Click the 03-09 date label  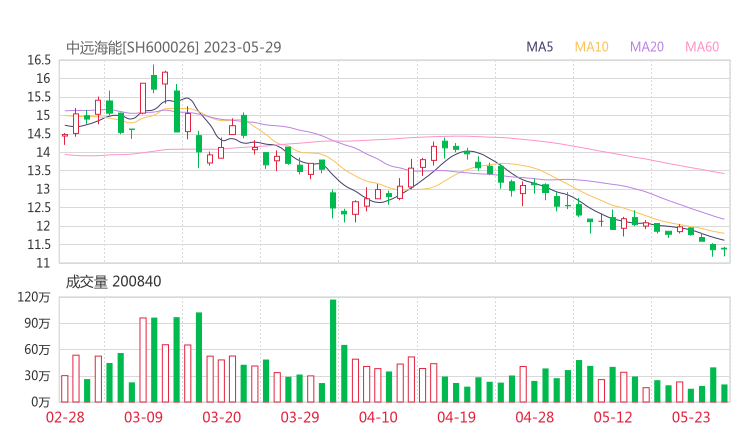point(143,417)
